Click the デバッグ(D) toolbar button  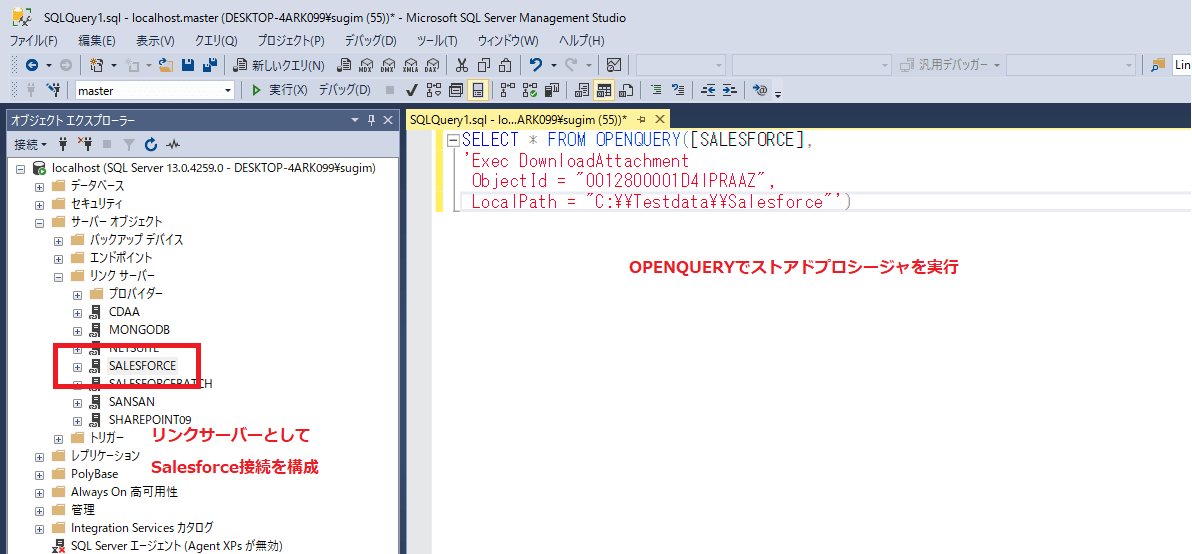[x=344, y=90]
